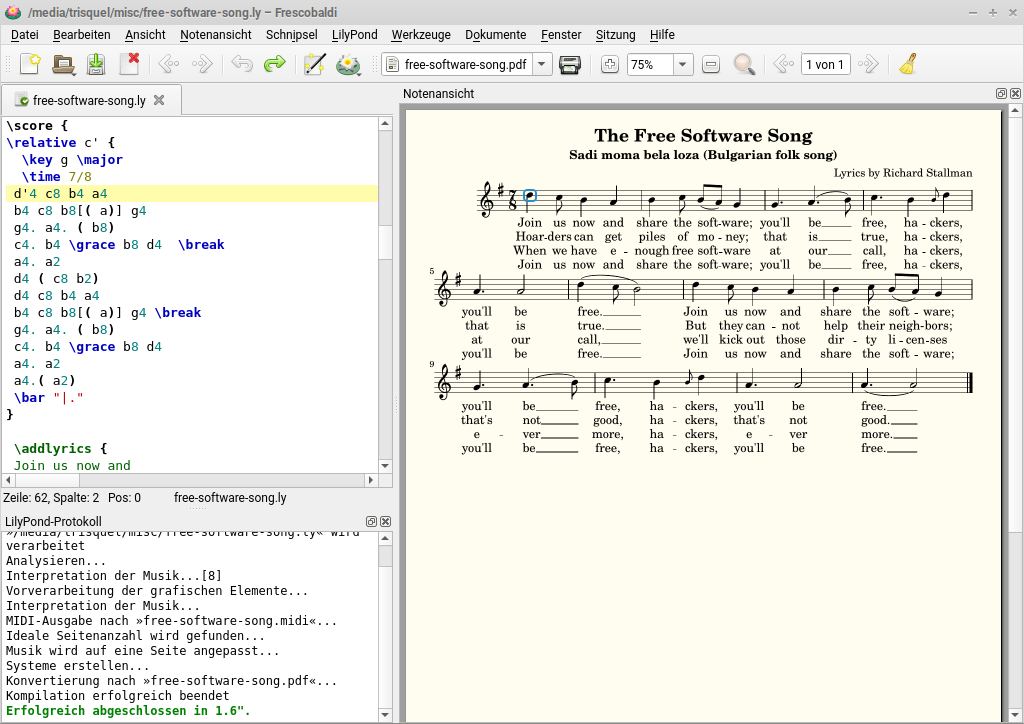This screenshot has height=724, width=1024.
Task: Open the Sitzung menu
Action: [615, 35]
